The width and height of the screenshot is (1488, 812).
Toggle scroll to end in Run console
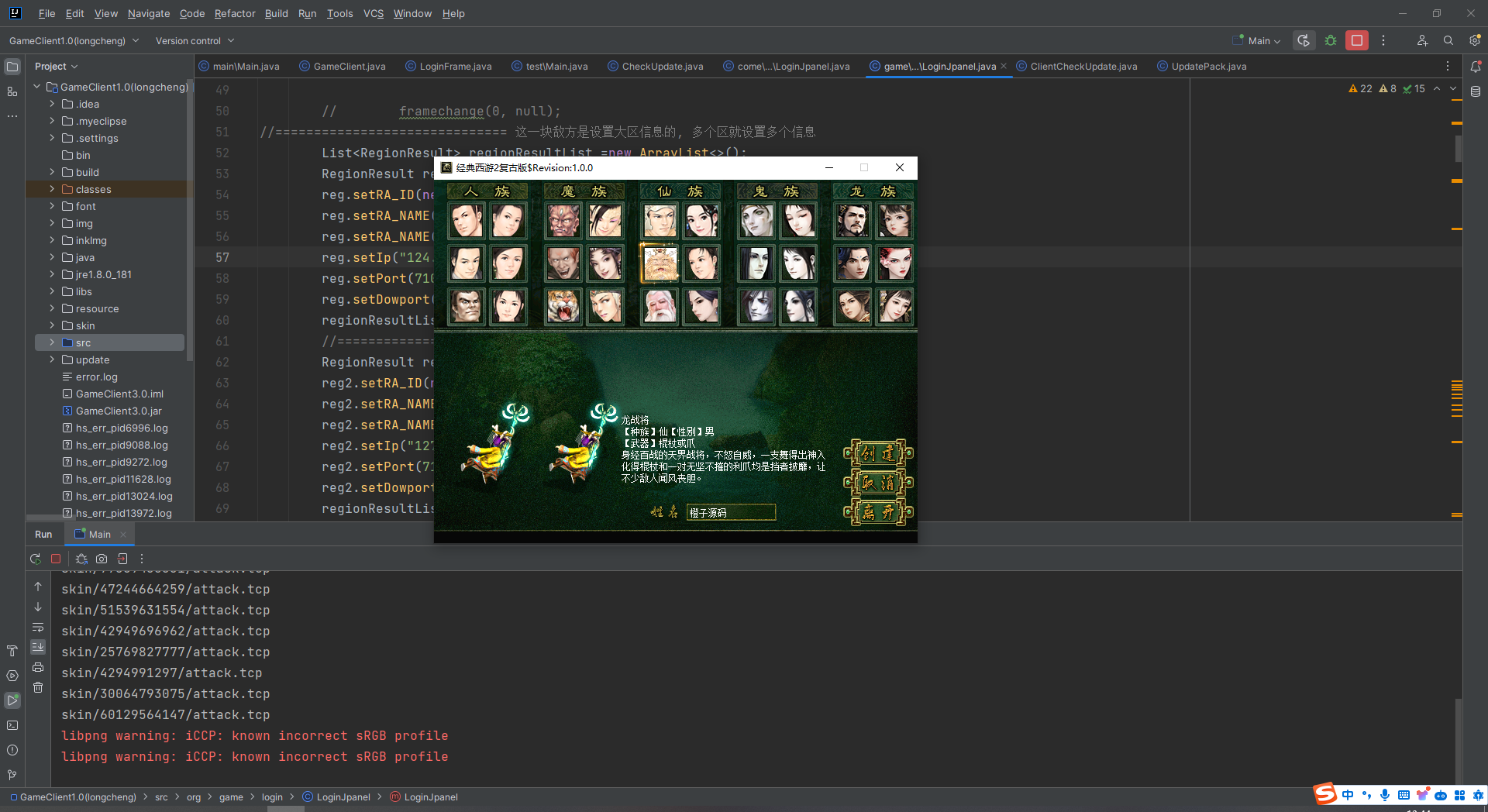[x=38, y=647]
